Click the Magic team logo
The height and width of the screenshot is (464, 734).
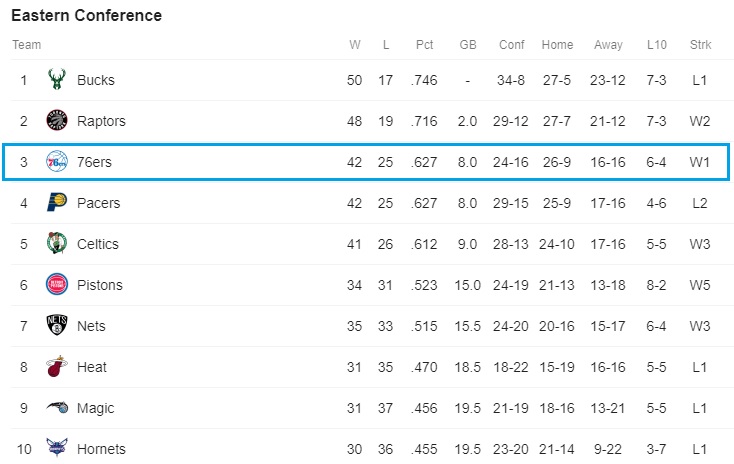click(57, 408)
